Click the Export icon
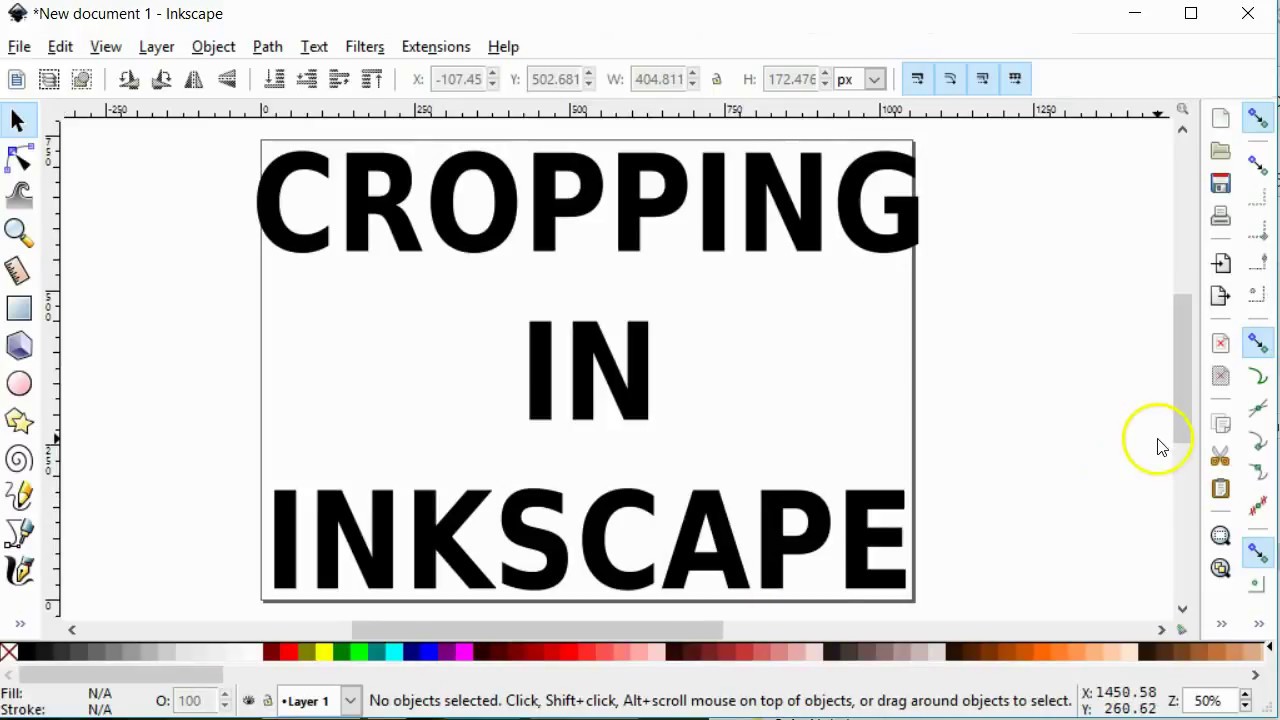Viewport: 1280px width, 720px height. point(1220,295)
